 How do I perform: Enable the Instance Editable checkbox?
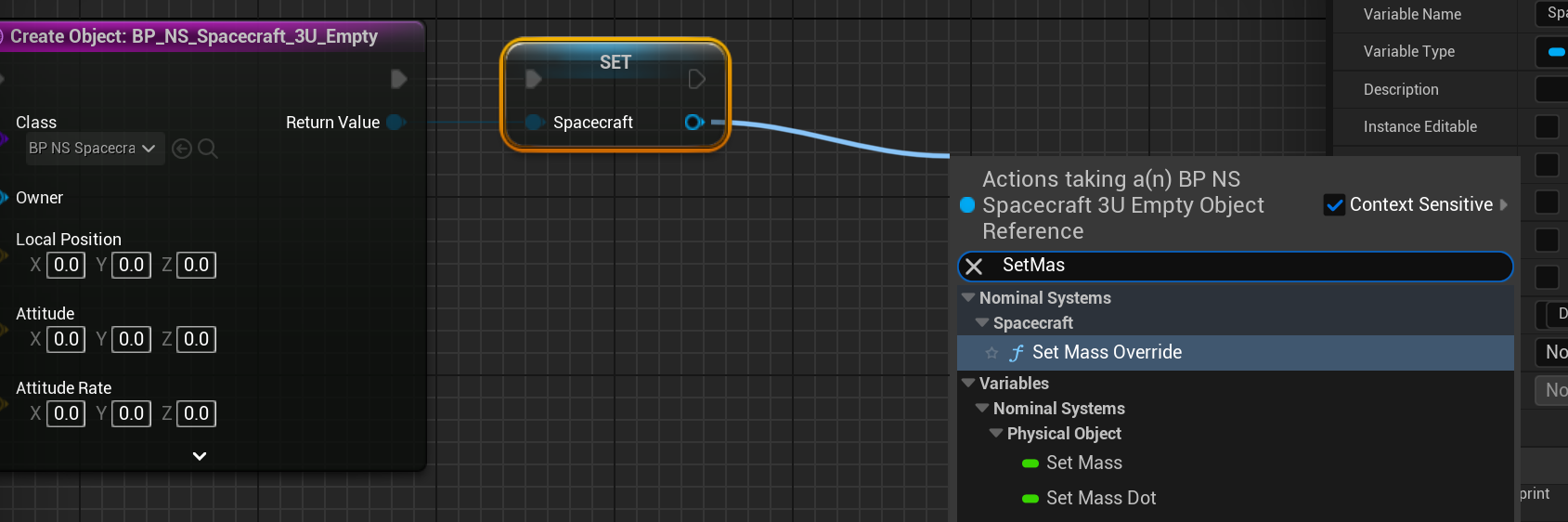point(1547,126)
